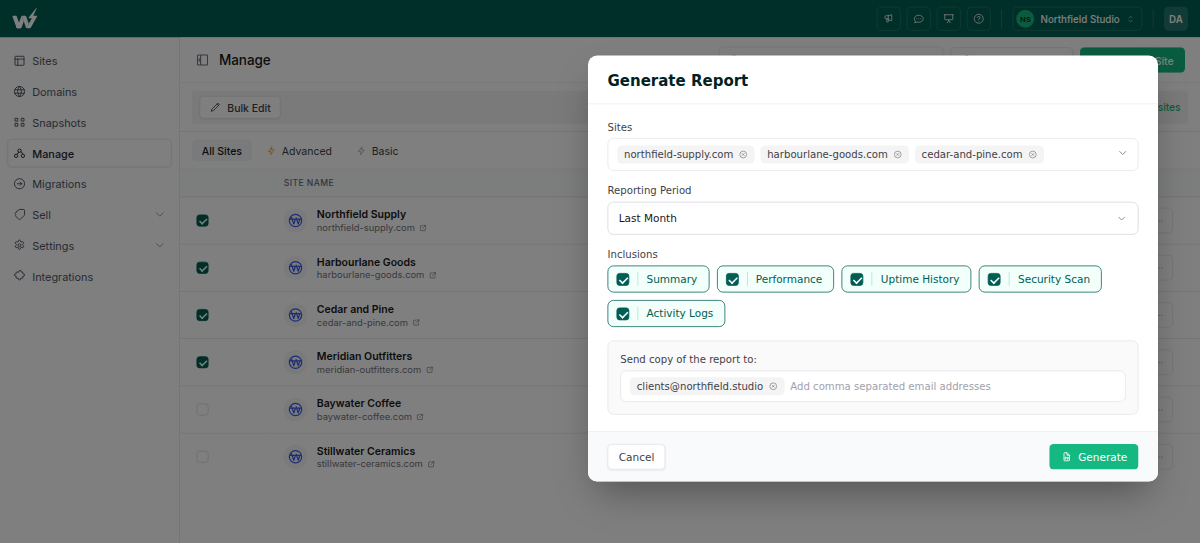
Task: Open meridian-outfitters.com external link icon
Action: pyautogui.click(x=430, y=370)
